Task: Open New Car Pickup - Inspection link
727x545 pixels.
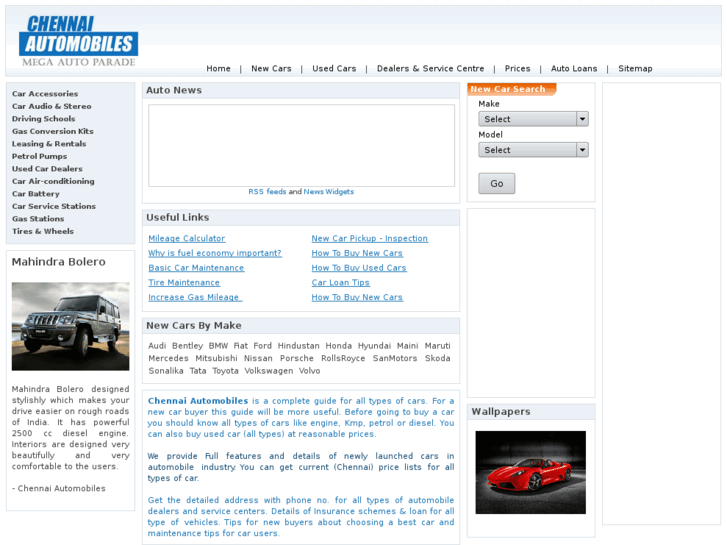Action: [370, 238]
